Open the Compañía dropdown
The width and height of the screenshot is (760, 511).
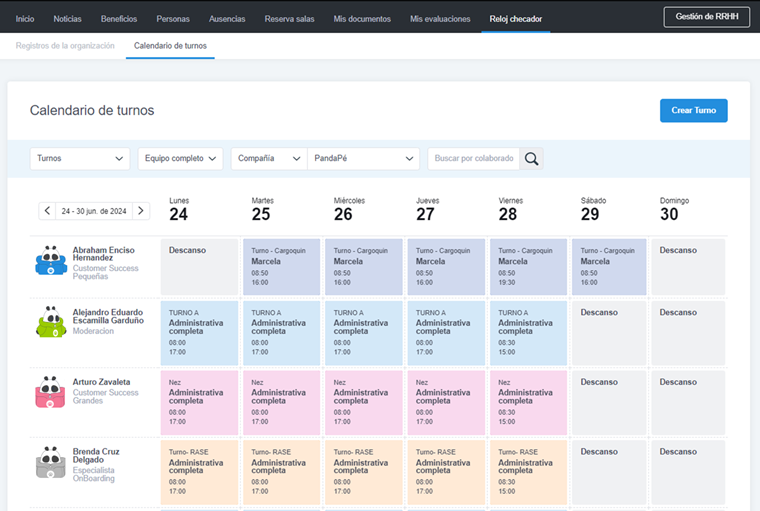pos(268,158)
